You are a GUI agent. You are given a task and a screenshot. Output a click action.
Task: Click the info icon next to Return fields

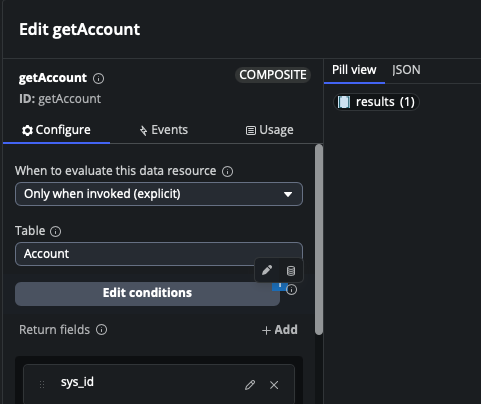(102, 330)
